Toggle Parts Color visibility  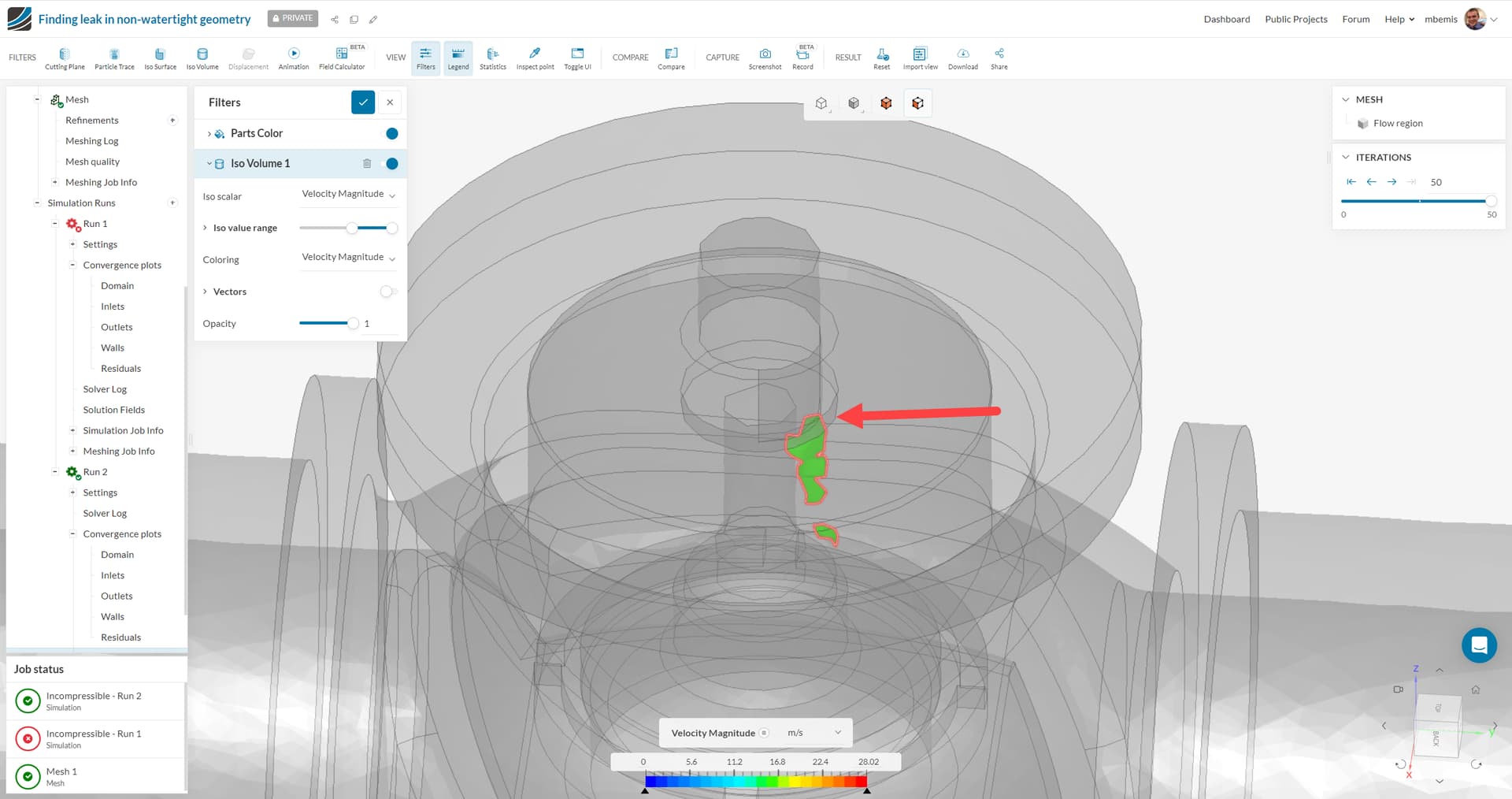(391, 133)
